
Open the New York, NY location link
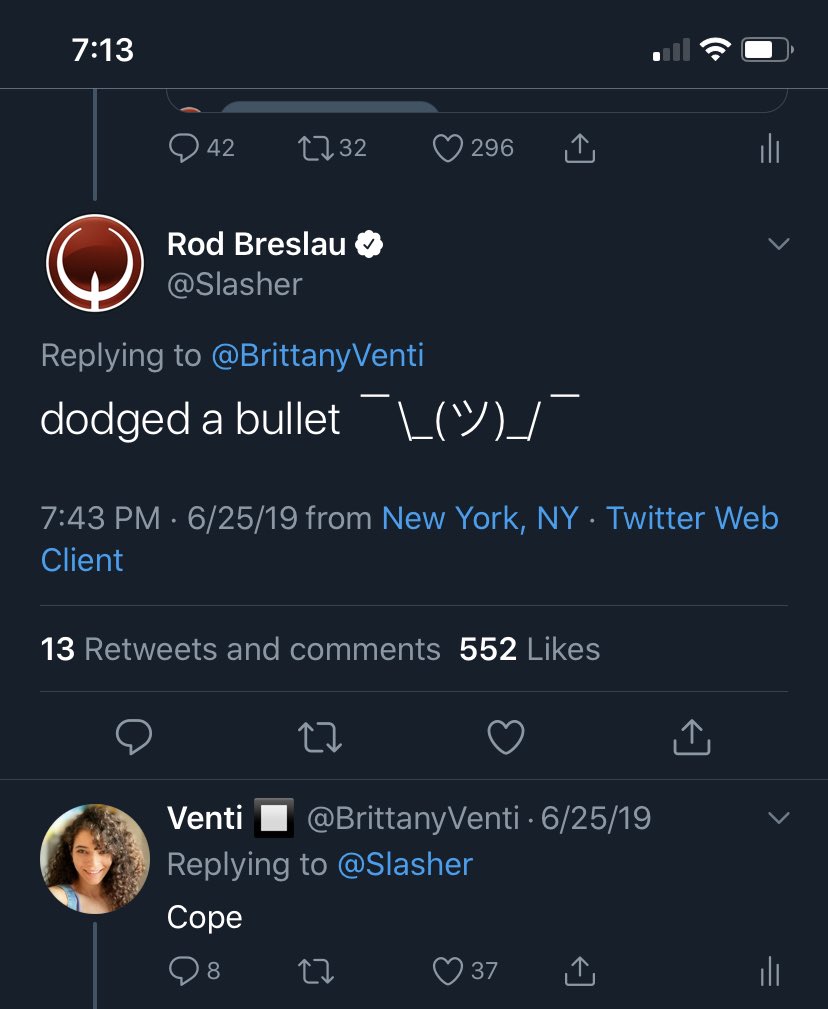point(480,519)
